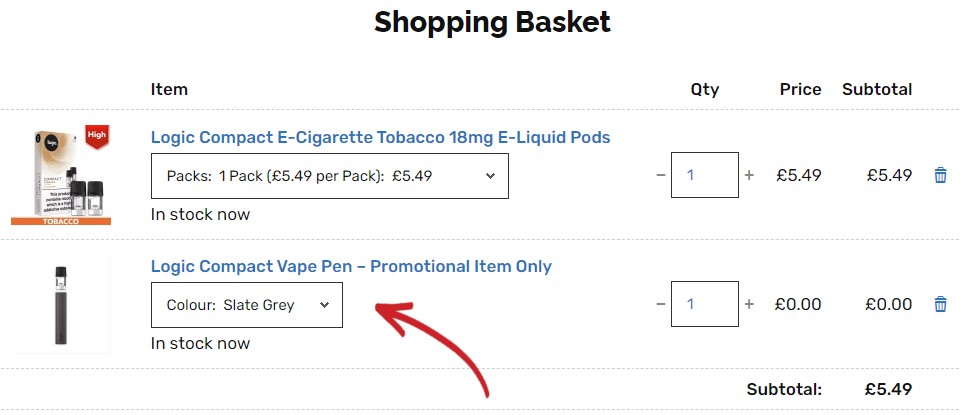Click the Qty column header
This screenshot has width=972, height=415.
coord(704,89)
